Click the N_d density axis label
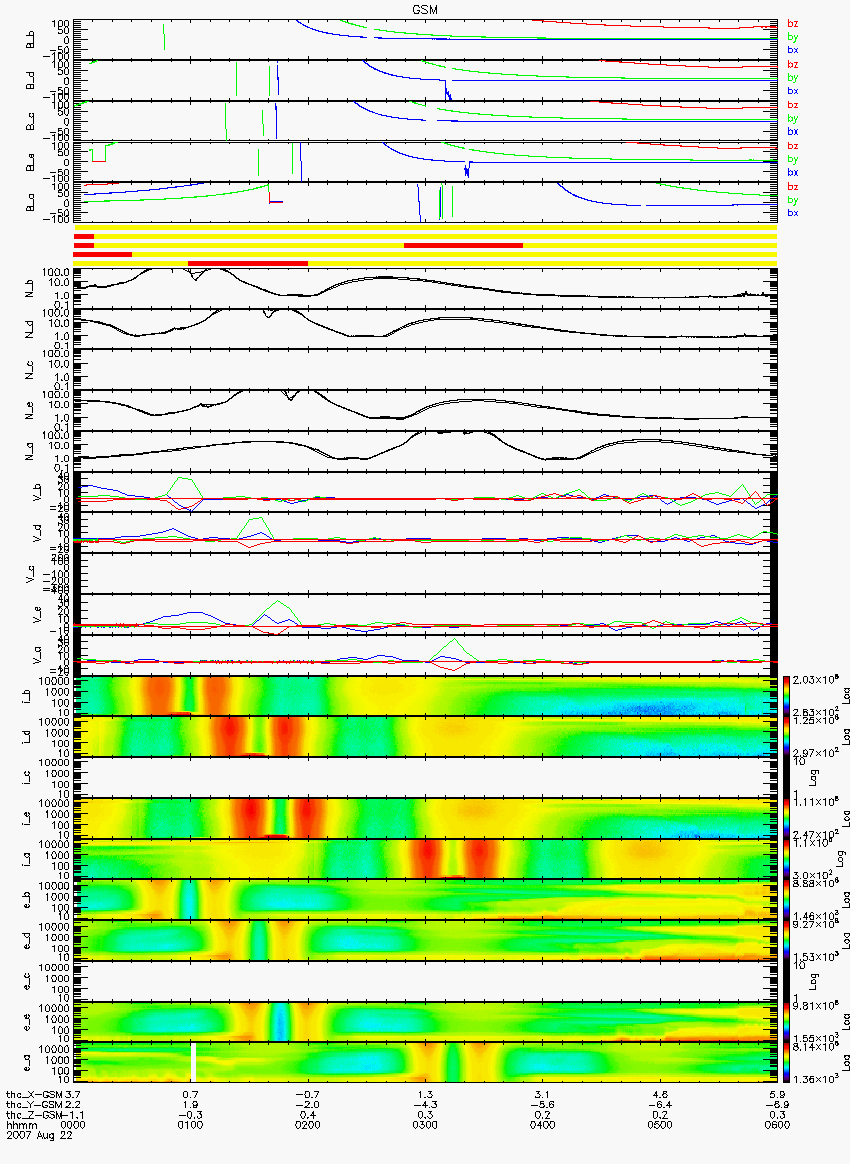 [x=30, y=328]
